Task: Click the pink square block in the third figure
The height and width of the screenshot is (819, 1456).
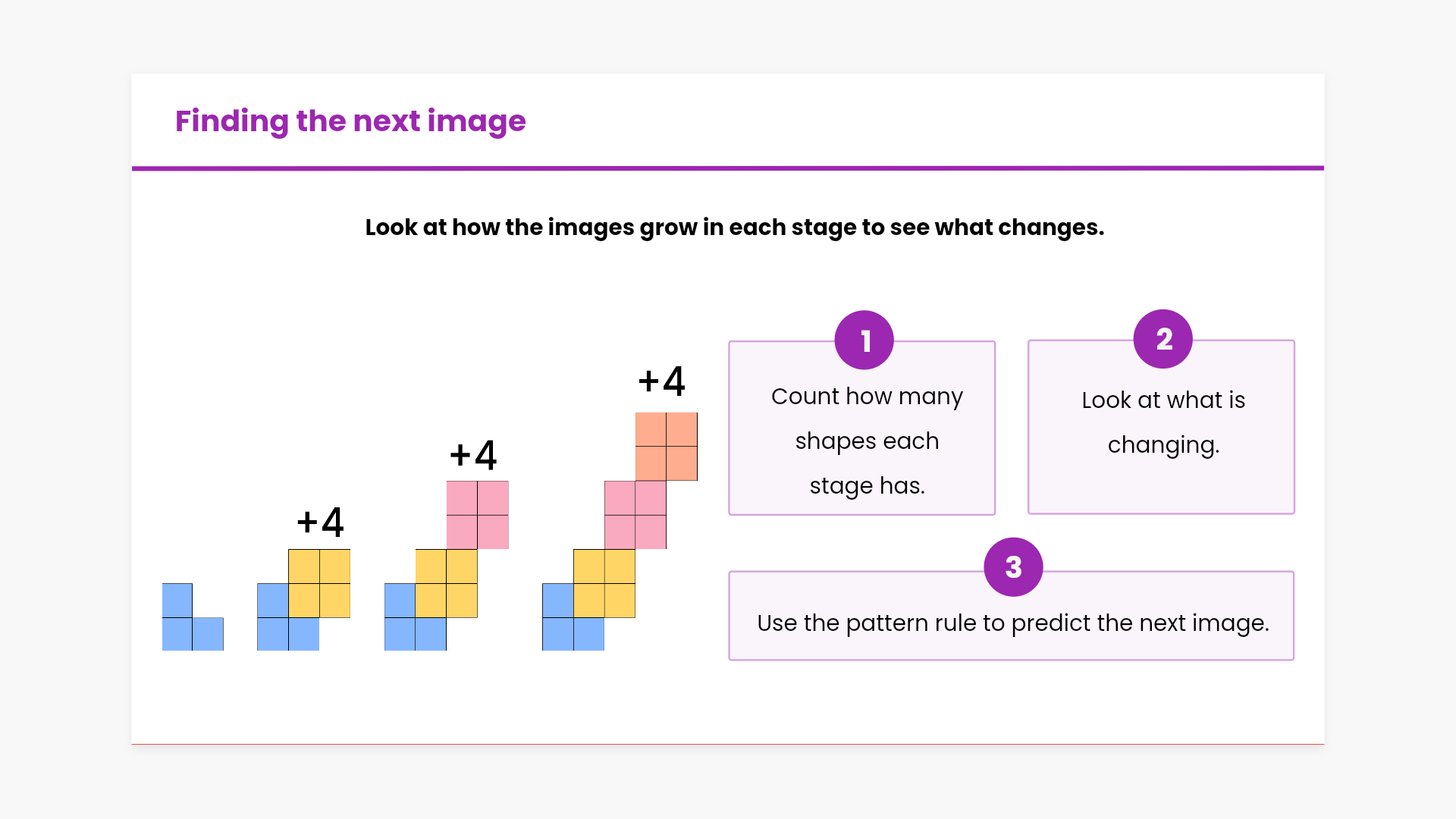Action: click(477, 515)
